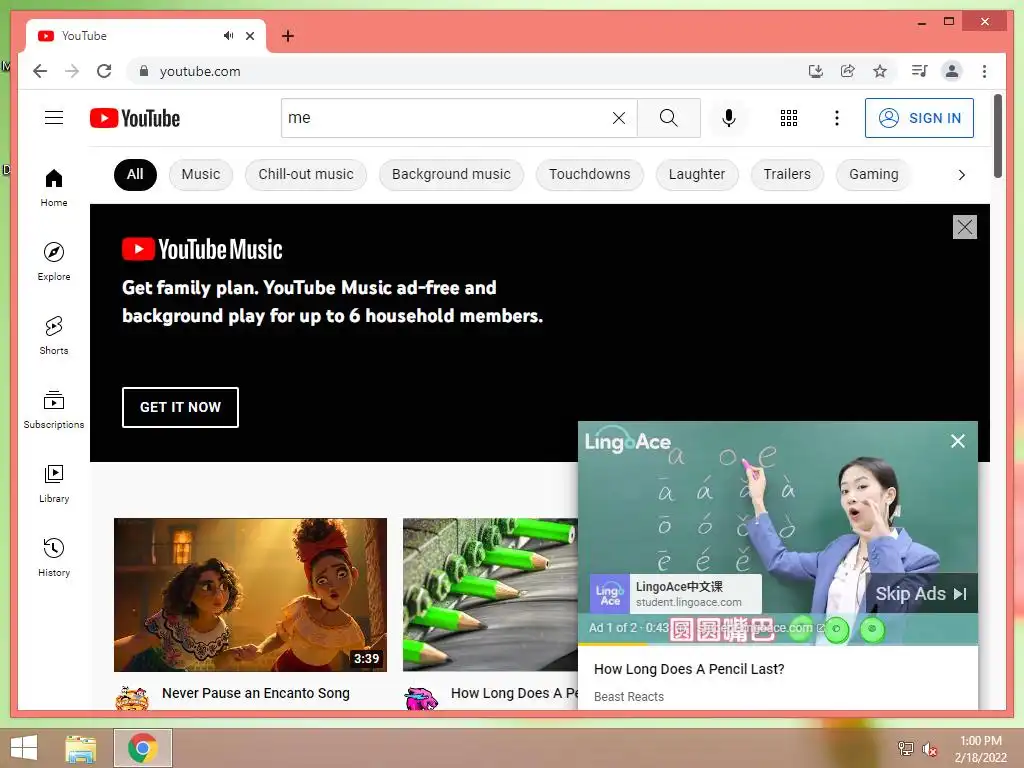The height and width of the screenshot is (768, 1024).
Task: Open Chrome profile avatar
Action: click(x=952, y=71)
